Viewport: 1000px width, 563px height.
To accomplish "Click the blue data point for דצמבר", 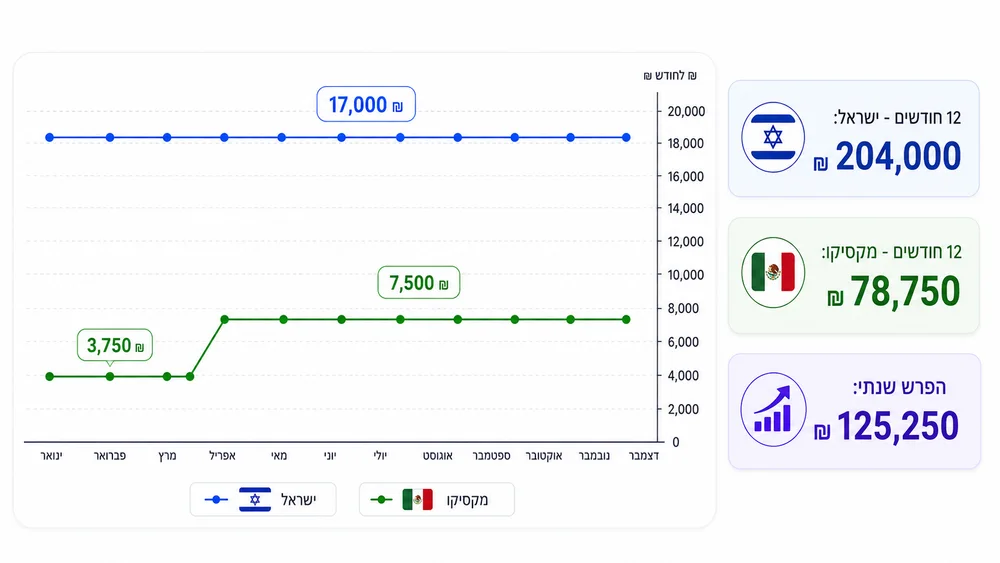I will (626, 138).
